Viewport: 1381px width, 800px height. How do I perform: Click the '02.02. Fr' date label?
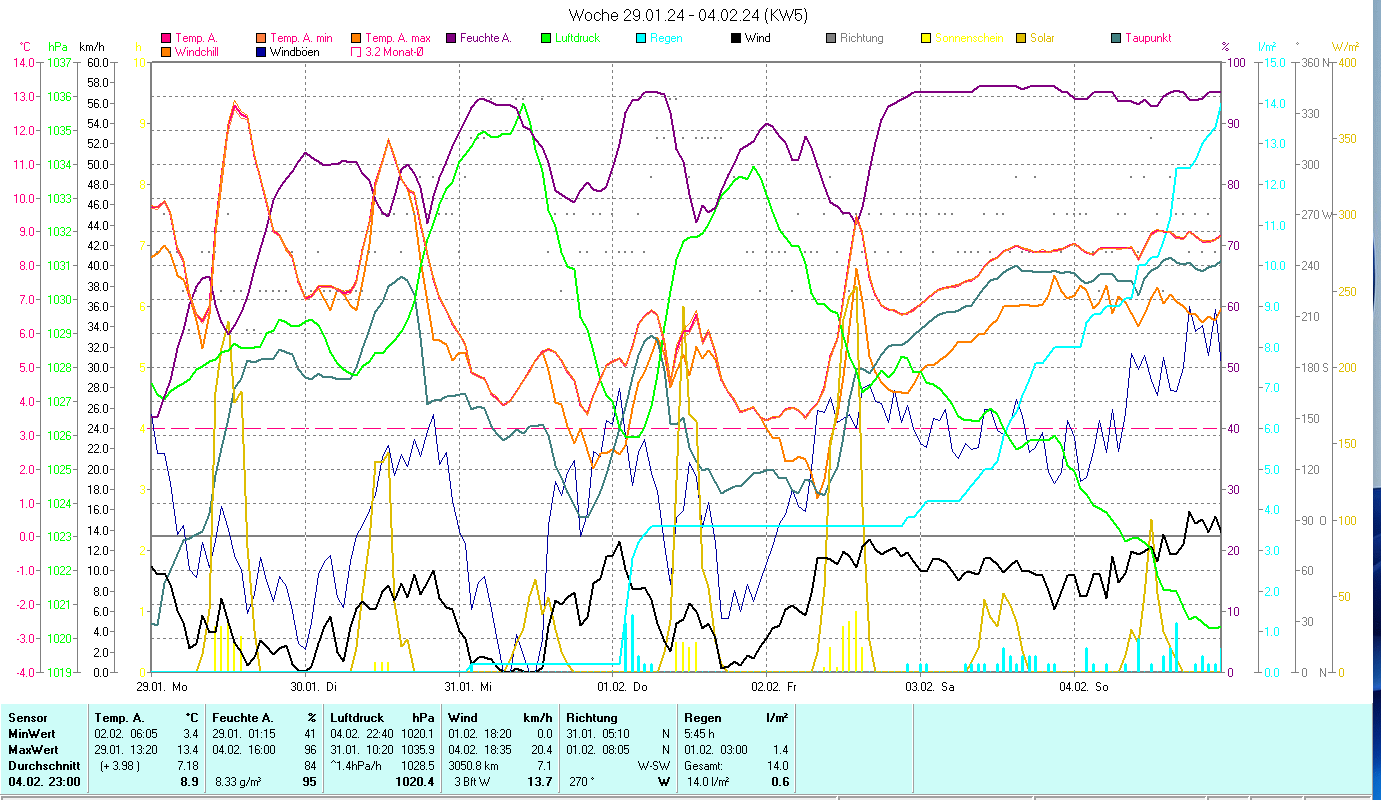(x=776, y=687)
